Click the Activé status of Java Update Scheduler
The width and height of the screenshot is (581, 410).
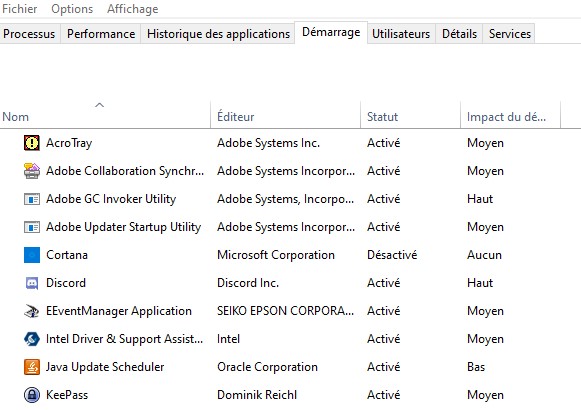coord(384,367)
